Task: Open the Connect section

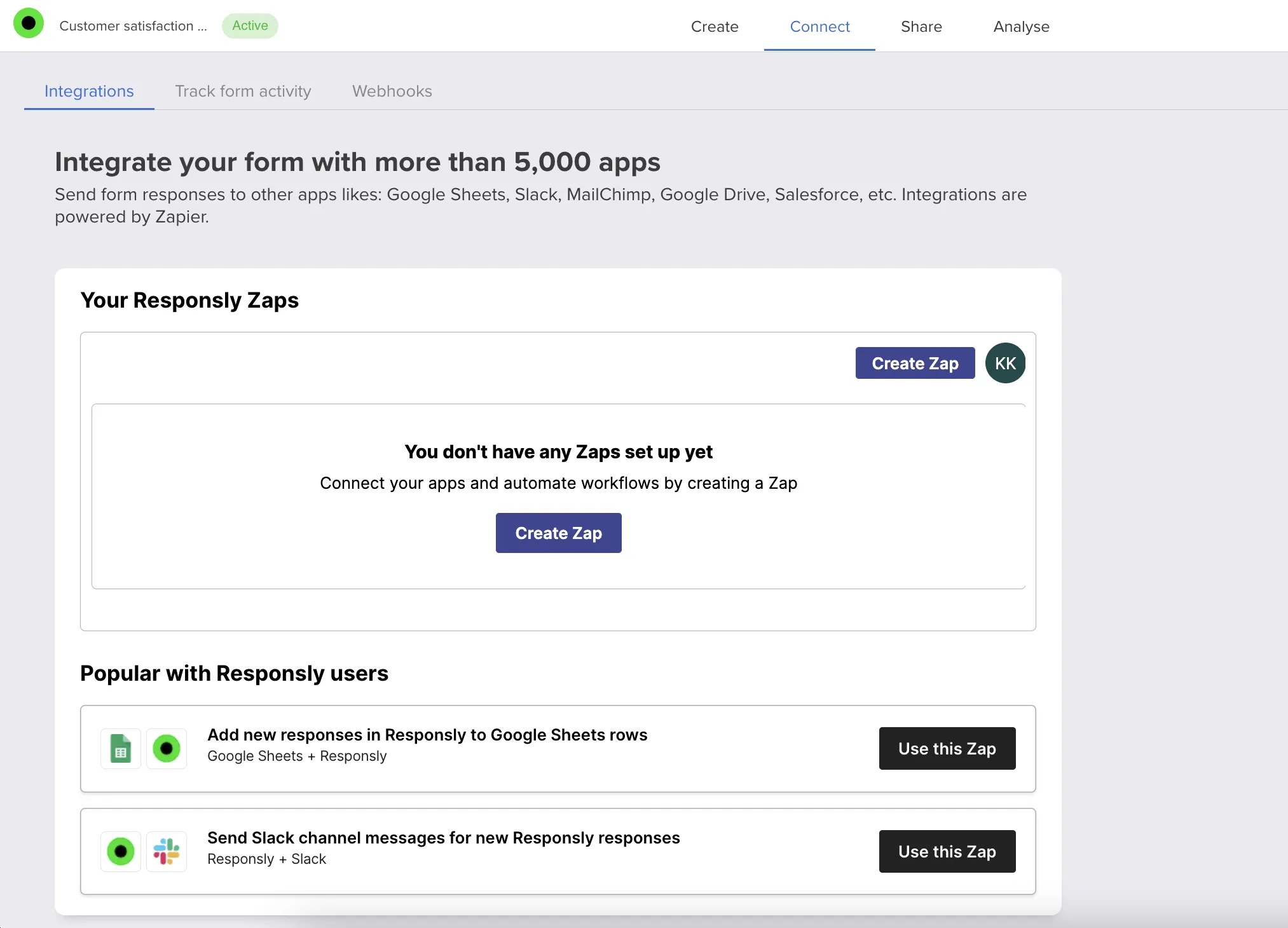Action: (819, 27)
